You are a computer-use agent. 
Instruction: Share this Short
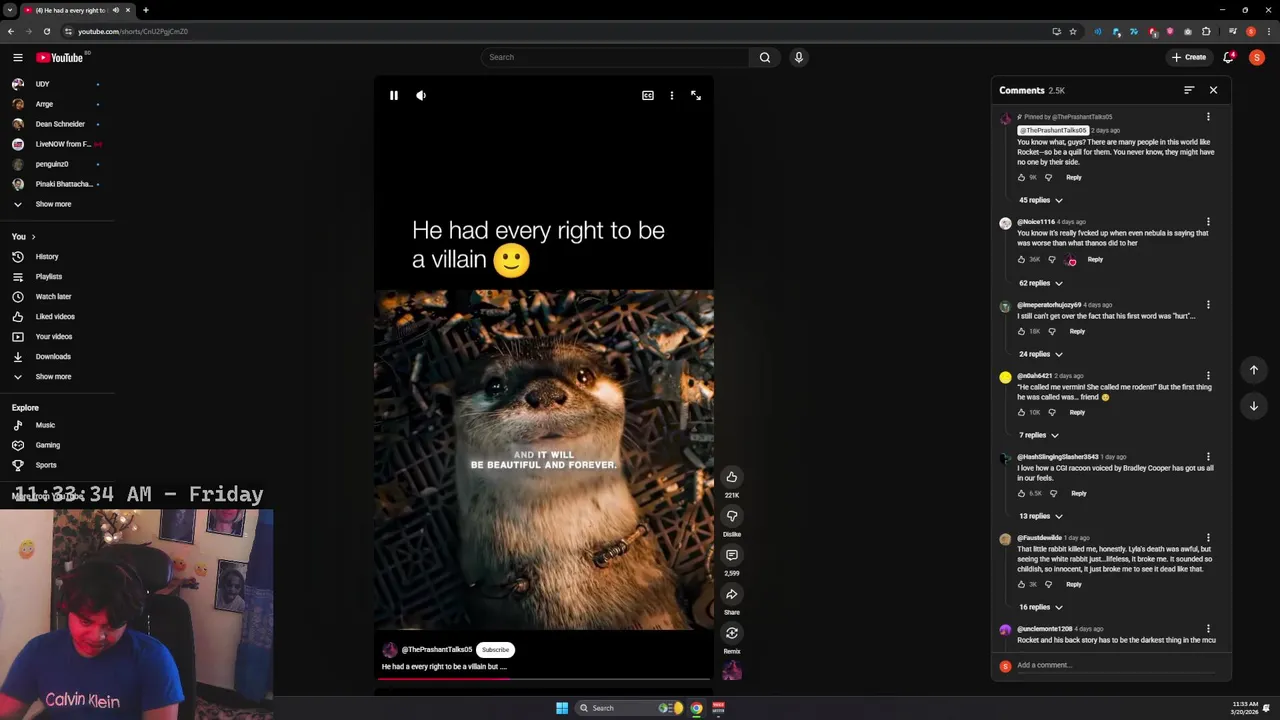[732, 594]
